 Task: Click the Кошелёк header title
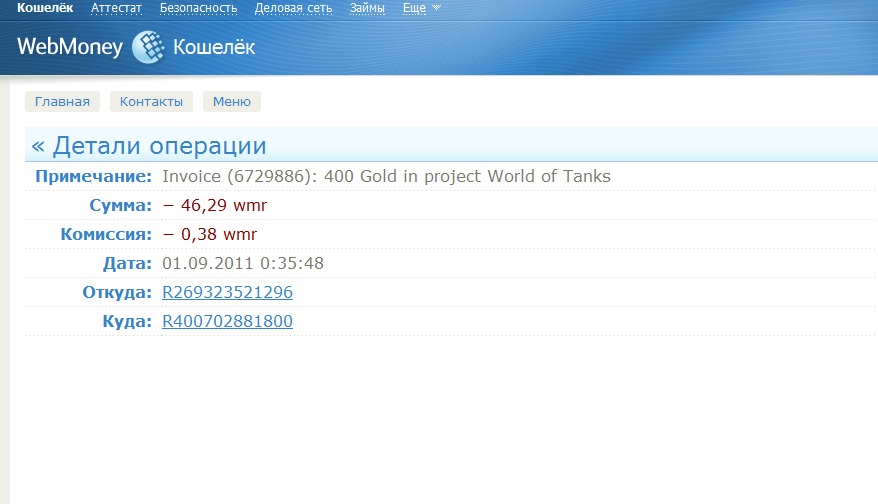pos(214,47)
